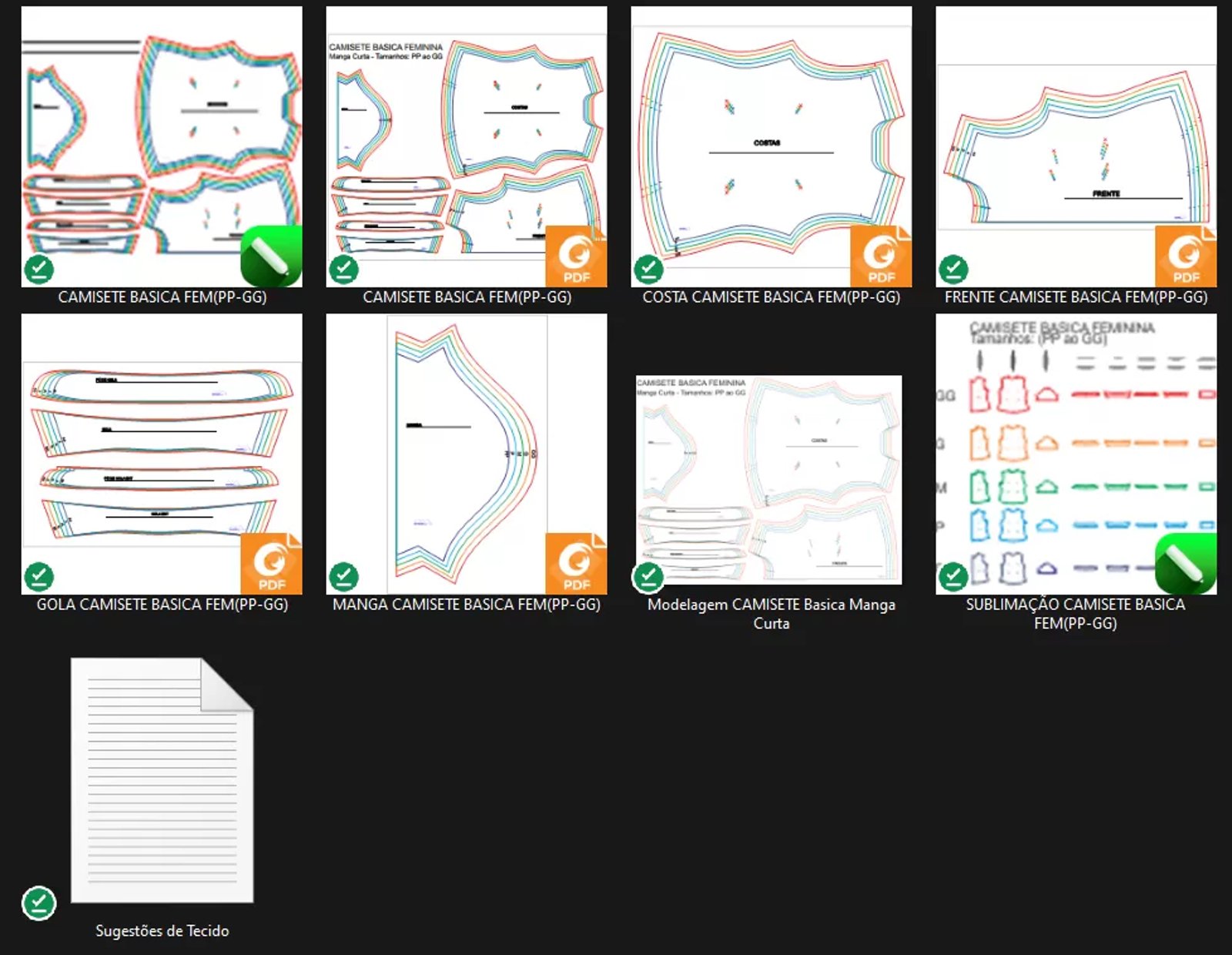Select the COSTA CAMISETE back pattern thumbnail

tap(771, 146)
